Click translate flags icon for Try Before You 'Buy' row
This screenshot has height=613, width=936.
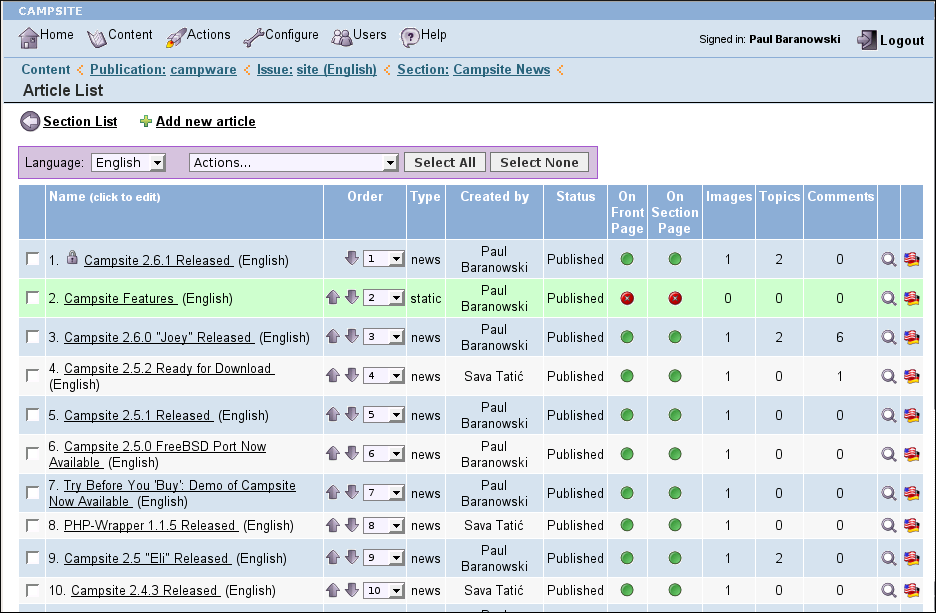912,493
